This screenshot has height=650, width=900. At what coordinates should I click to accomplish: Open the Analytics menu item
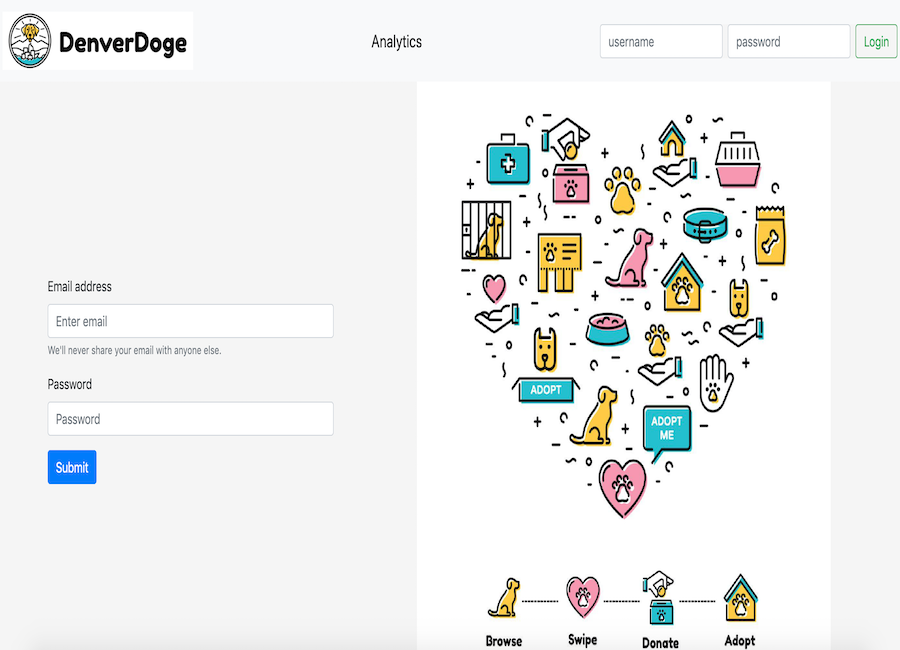(396, 42)
